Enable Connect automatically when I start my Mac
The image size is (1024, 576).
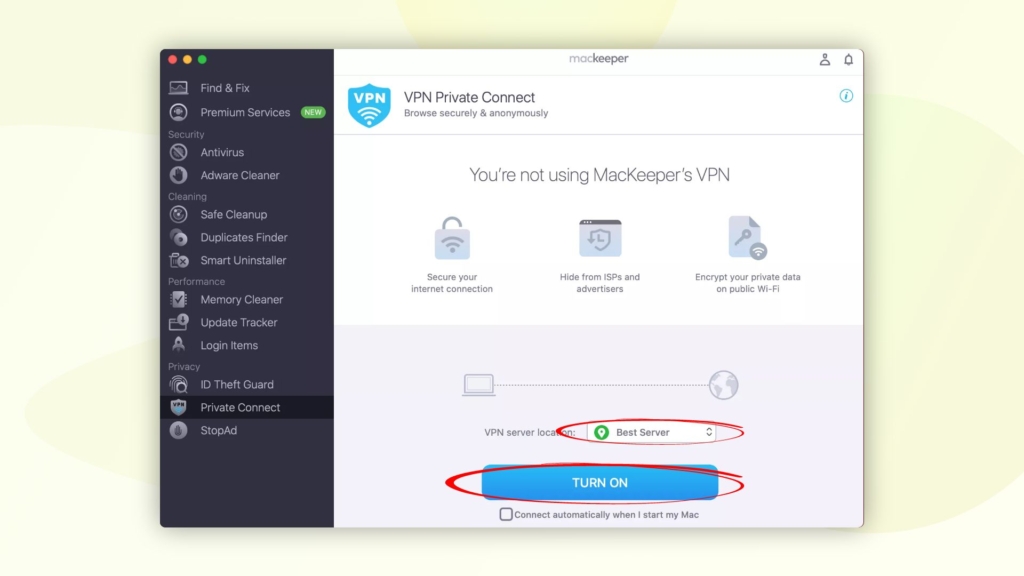[x=506, y=515]
